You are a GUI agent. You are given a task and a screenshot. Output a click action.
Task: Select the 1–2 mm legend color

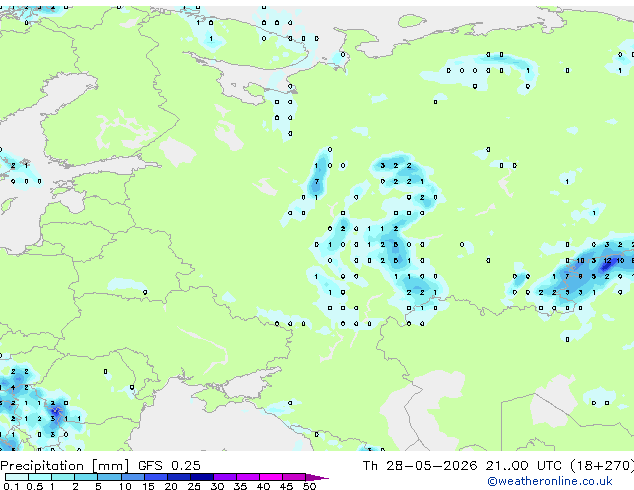(63, 477)
